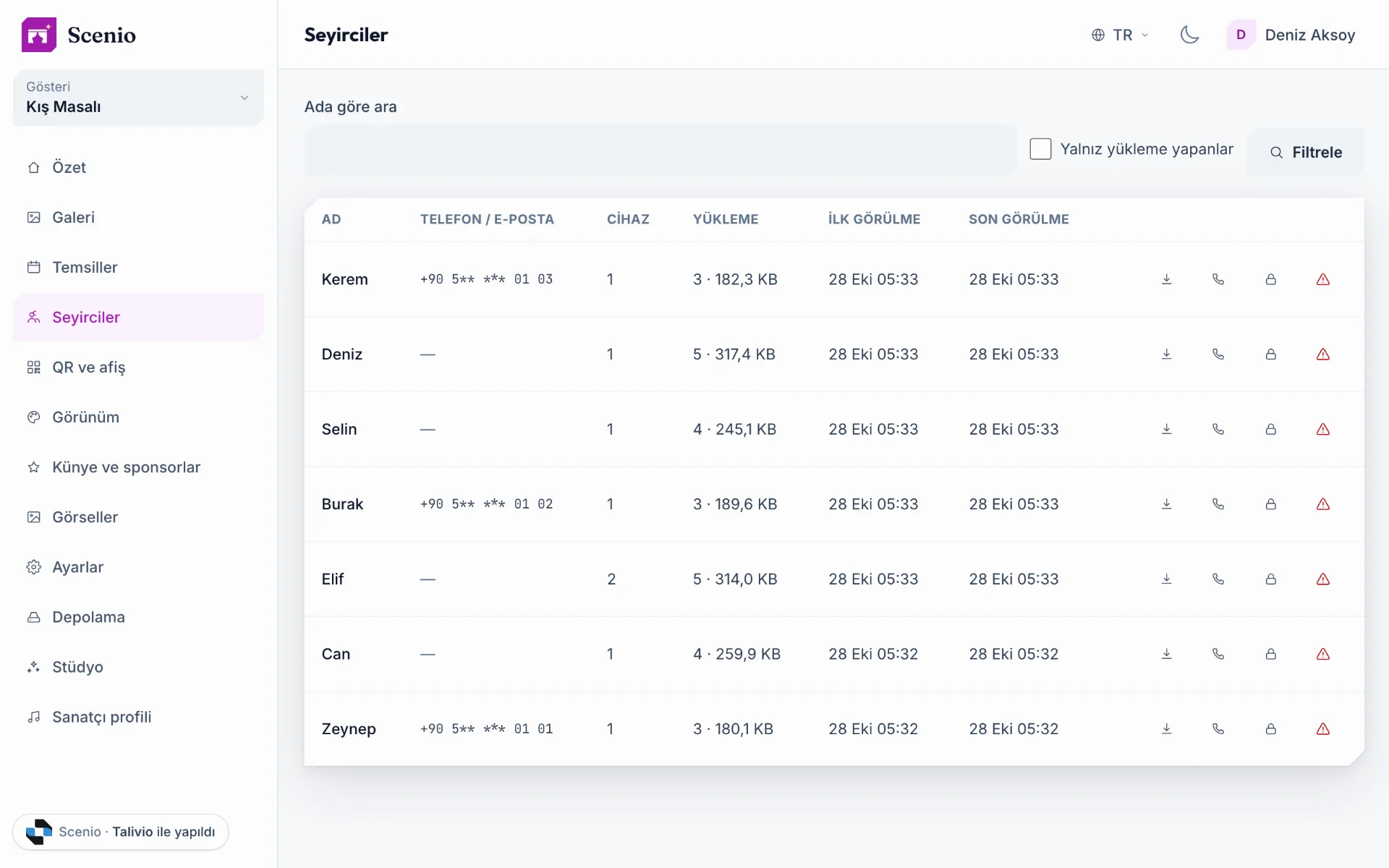
Task: Open Sanatçı profili
Action: pos(138,716)
